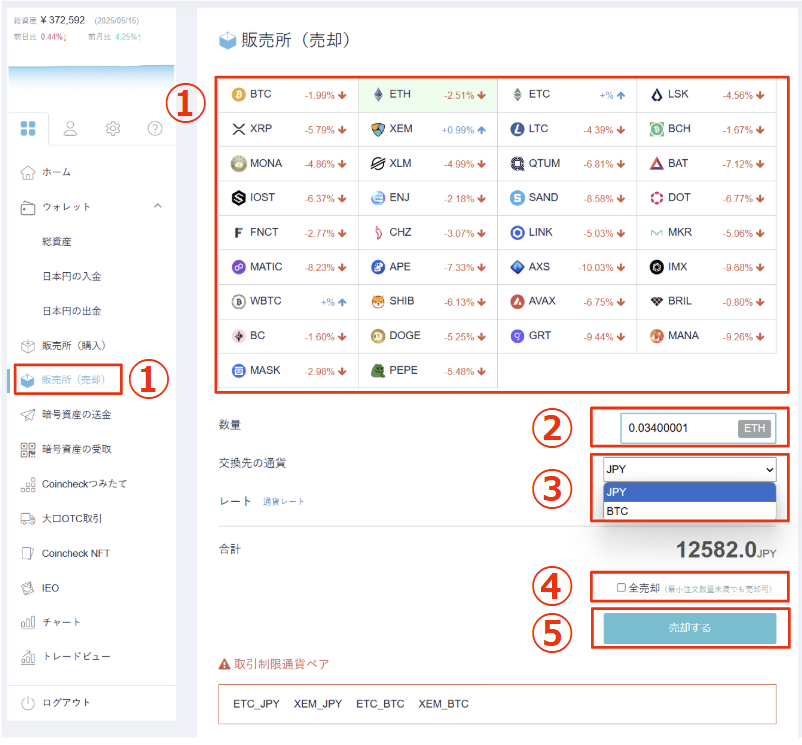Open 日本円の入金 menu item
The height and width of the screenshot is (745, 802).
[72, 277]
